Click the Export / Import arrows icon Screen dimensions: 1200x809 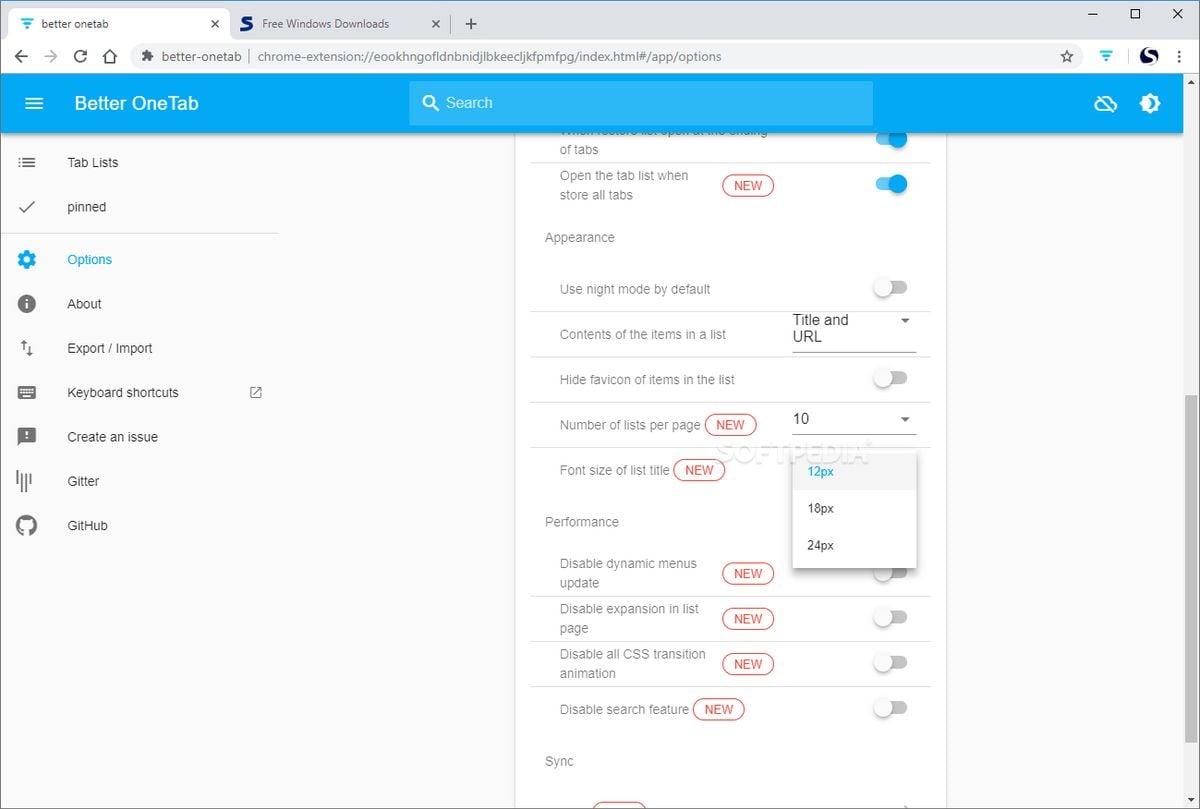tap(27, 348)
